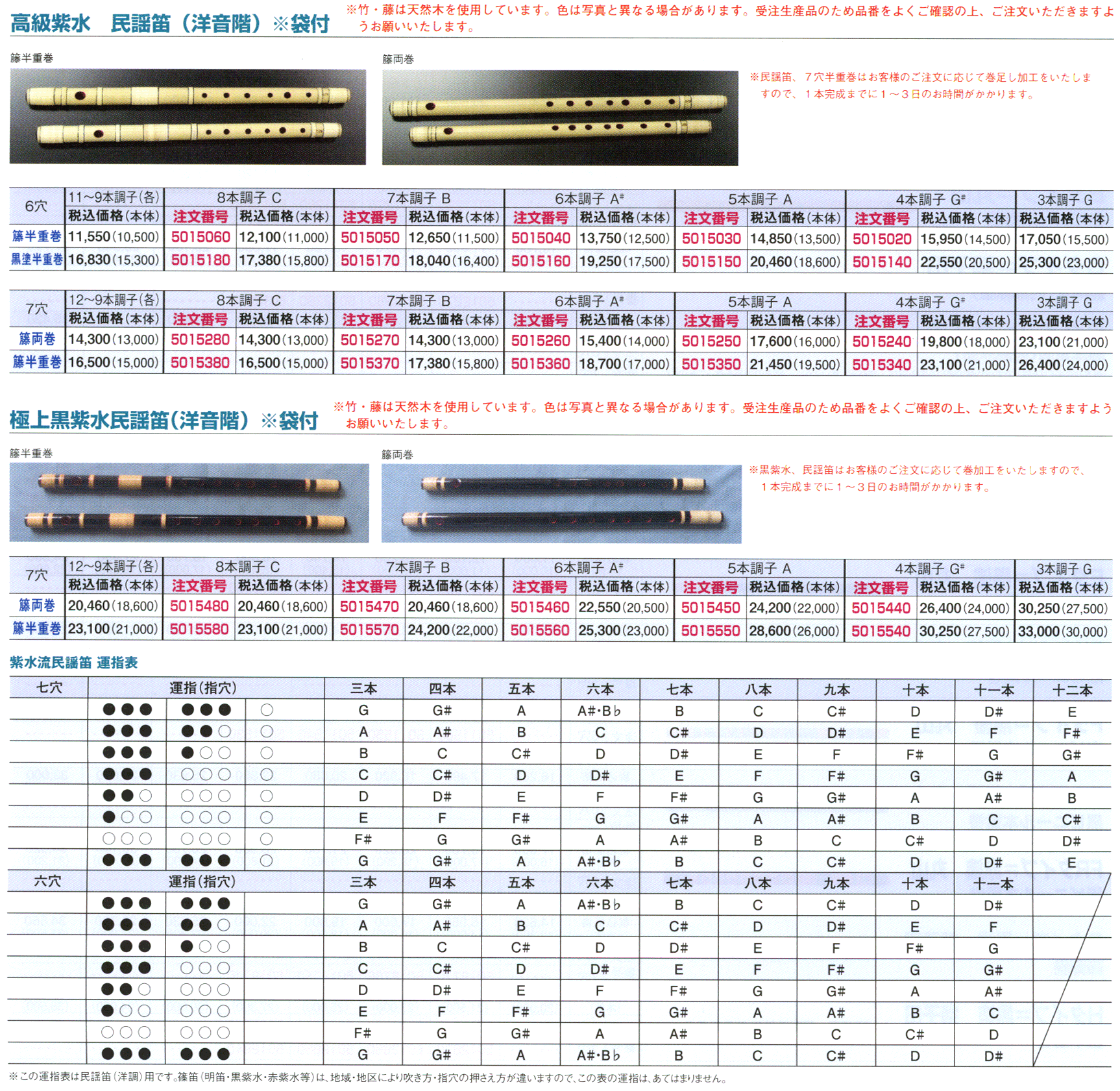Click the 六穴 label in fingering chart
The height and width of the screenshot is (1091, 1120).
tap(48, 881)
